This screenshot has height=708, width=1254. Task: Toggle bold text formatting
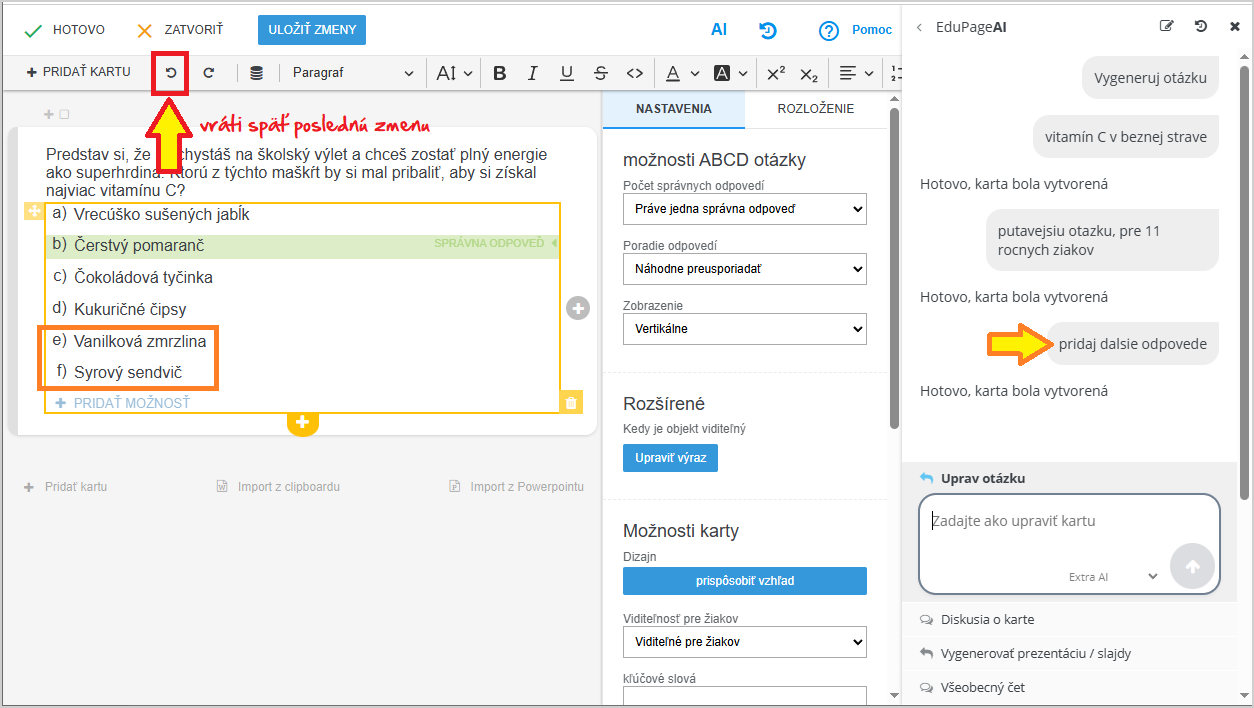coord(500,73)
